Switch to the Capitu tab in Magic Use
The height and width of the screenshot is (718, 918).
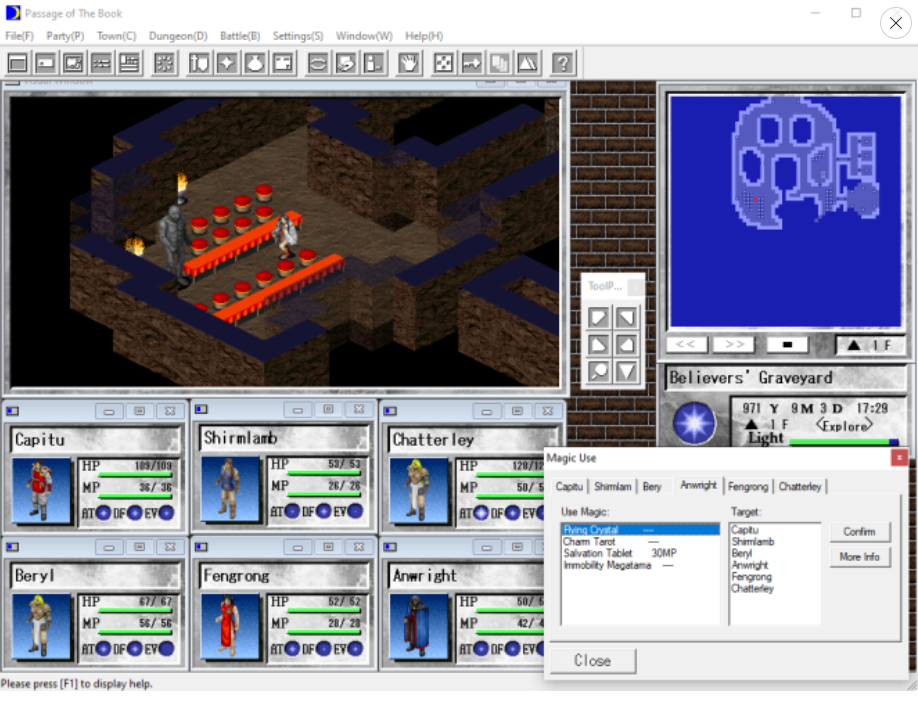569,486
